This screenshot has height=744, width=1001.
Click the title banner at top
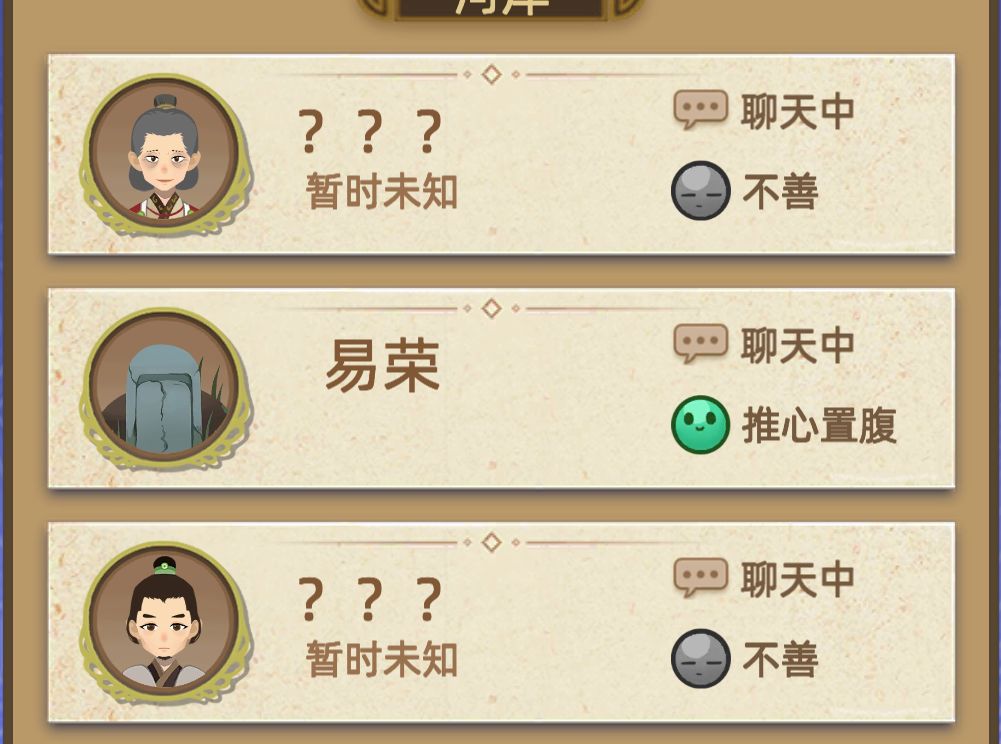tap(500, 8)
